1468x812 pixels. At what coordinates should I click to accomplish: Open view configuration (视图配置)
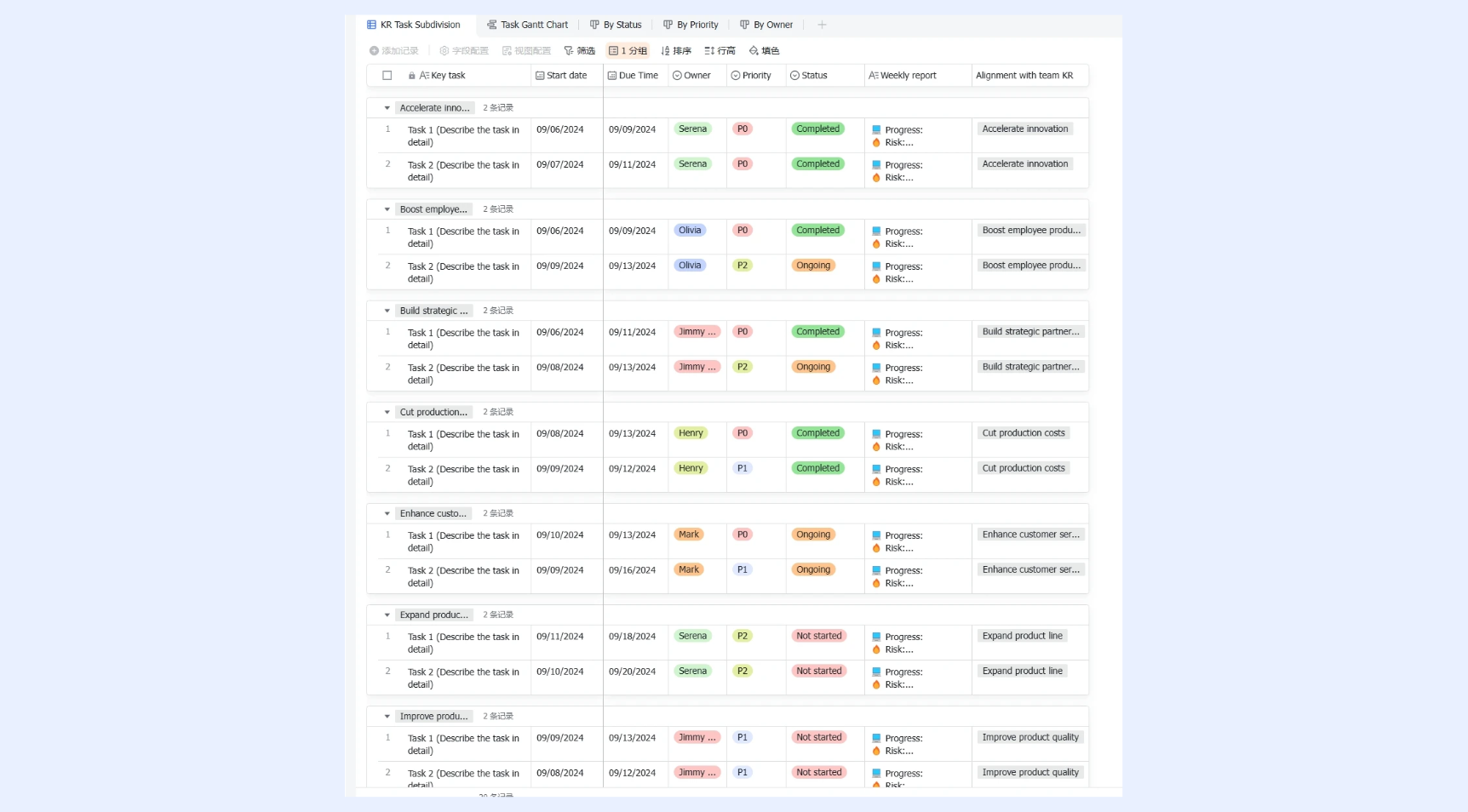click(526, 51)
